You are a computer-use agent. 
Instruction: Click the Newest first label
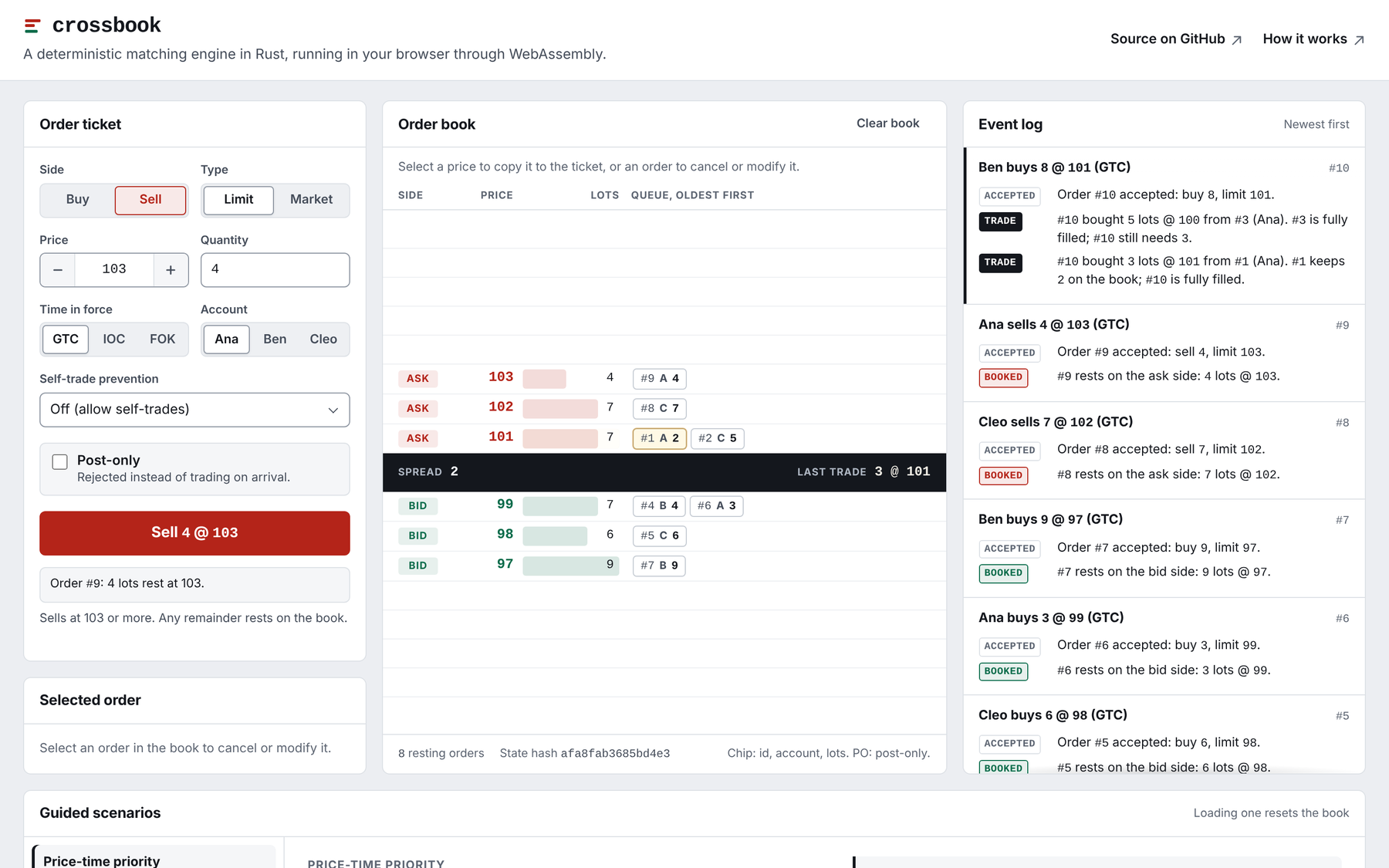[x=1316, y=124]
